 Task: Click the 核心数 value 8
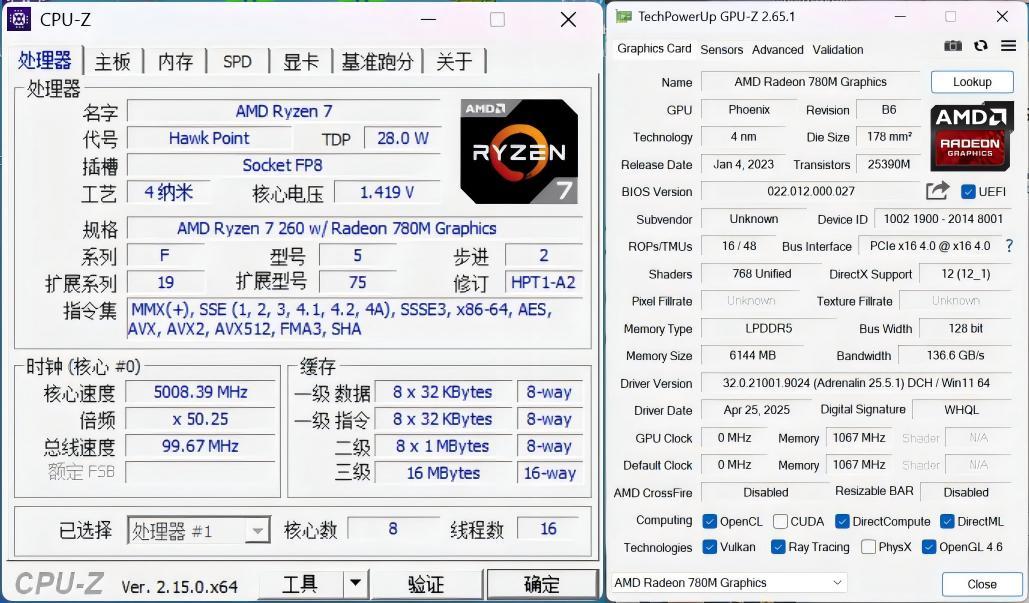pos(392,529)
